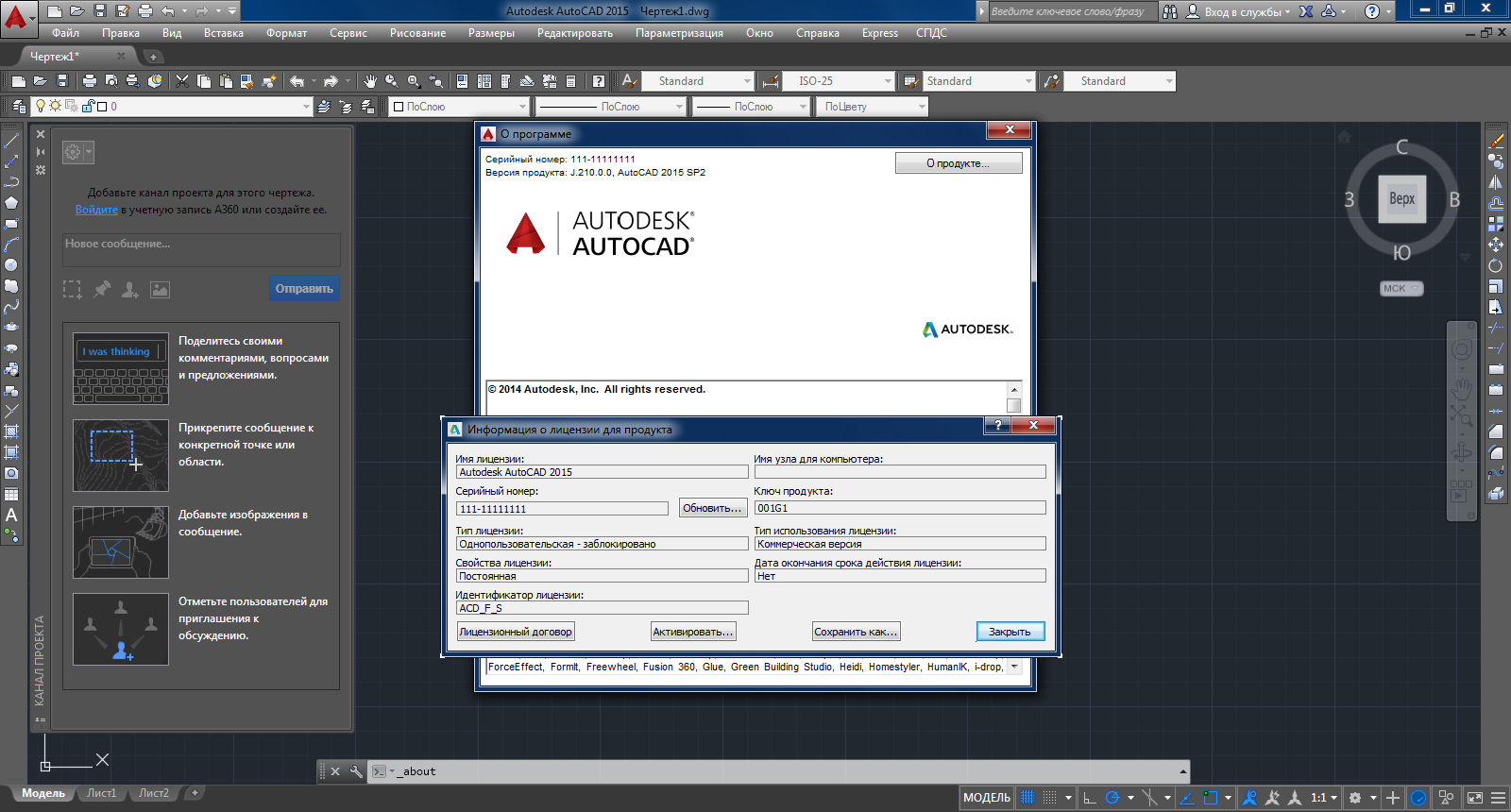Open the workspace switching gear icon
The width and height of the screenshot is (1511, 812).
click(1355, 798)
